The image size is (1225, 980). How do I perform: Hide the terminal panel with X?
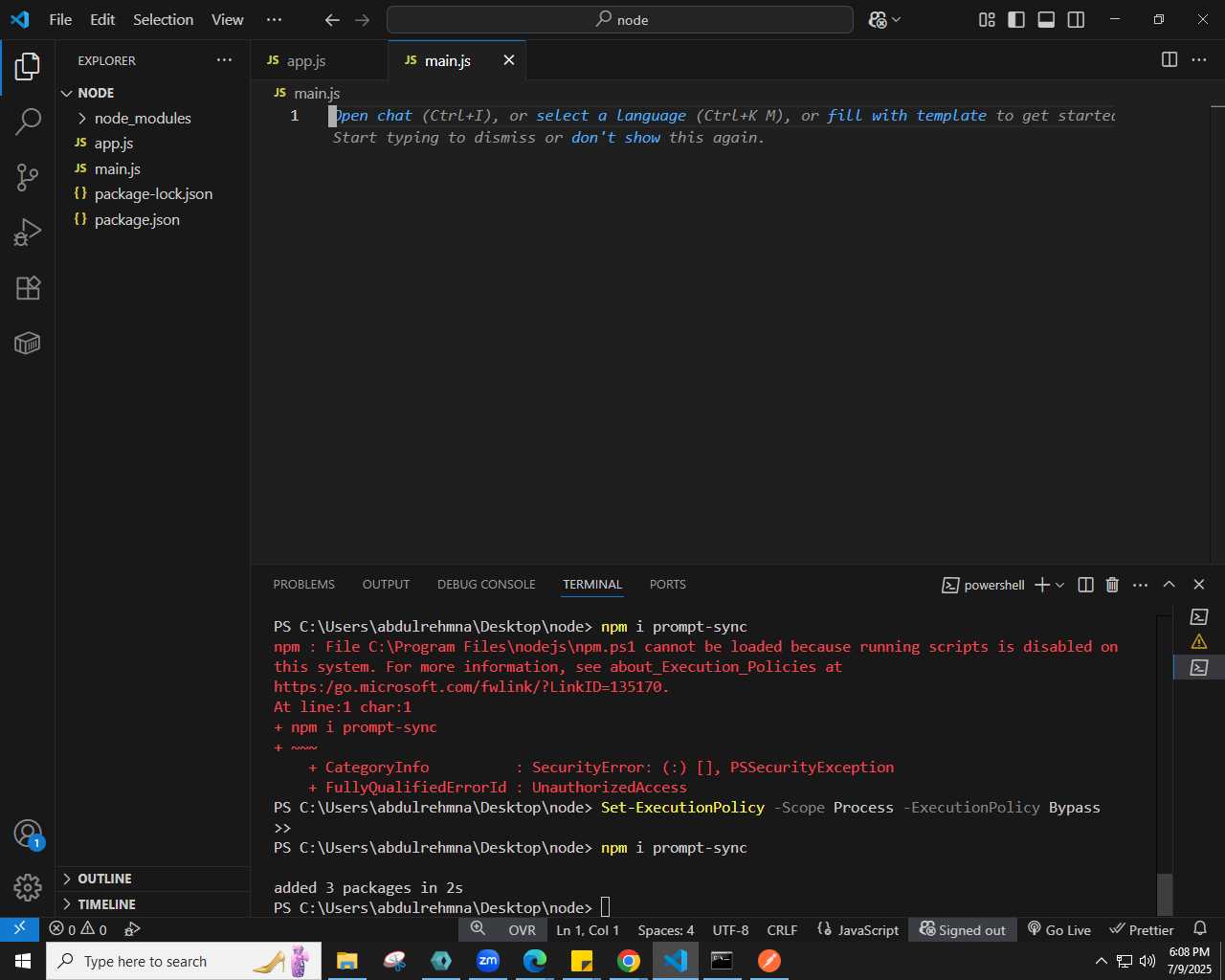coord(1198,585)
